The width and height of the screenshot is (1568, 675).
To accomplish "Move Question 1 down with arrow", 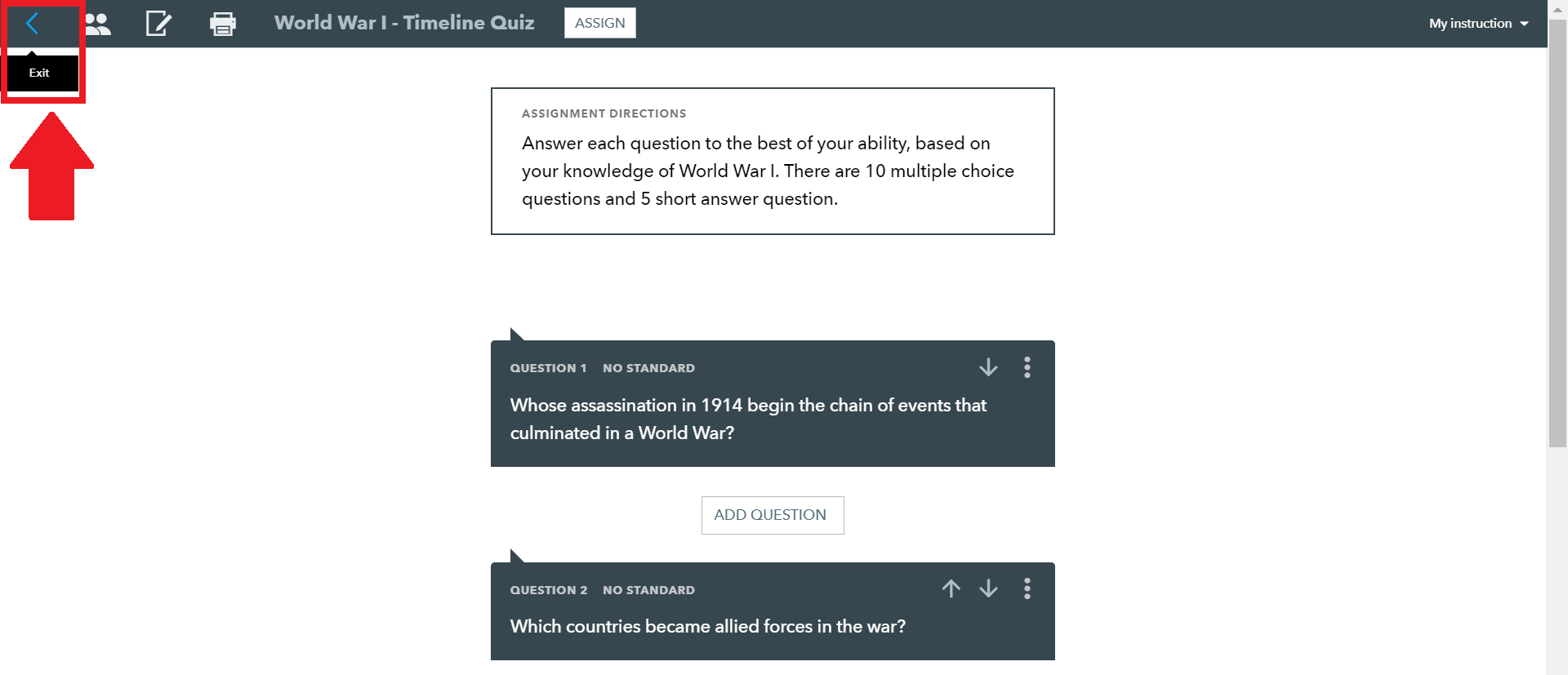I will coord(988,367).
